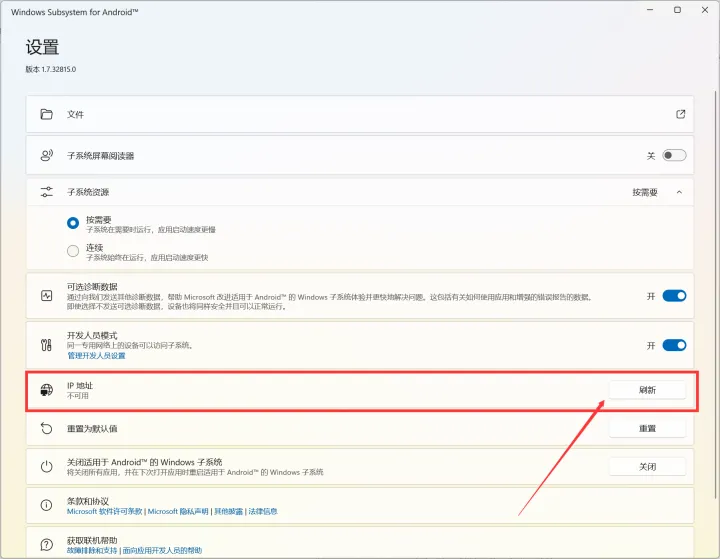Image resolution: width=720 pixels, height=559 pixels.
Task: Click the 文件 row label
Action: [x=75, y=114]
